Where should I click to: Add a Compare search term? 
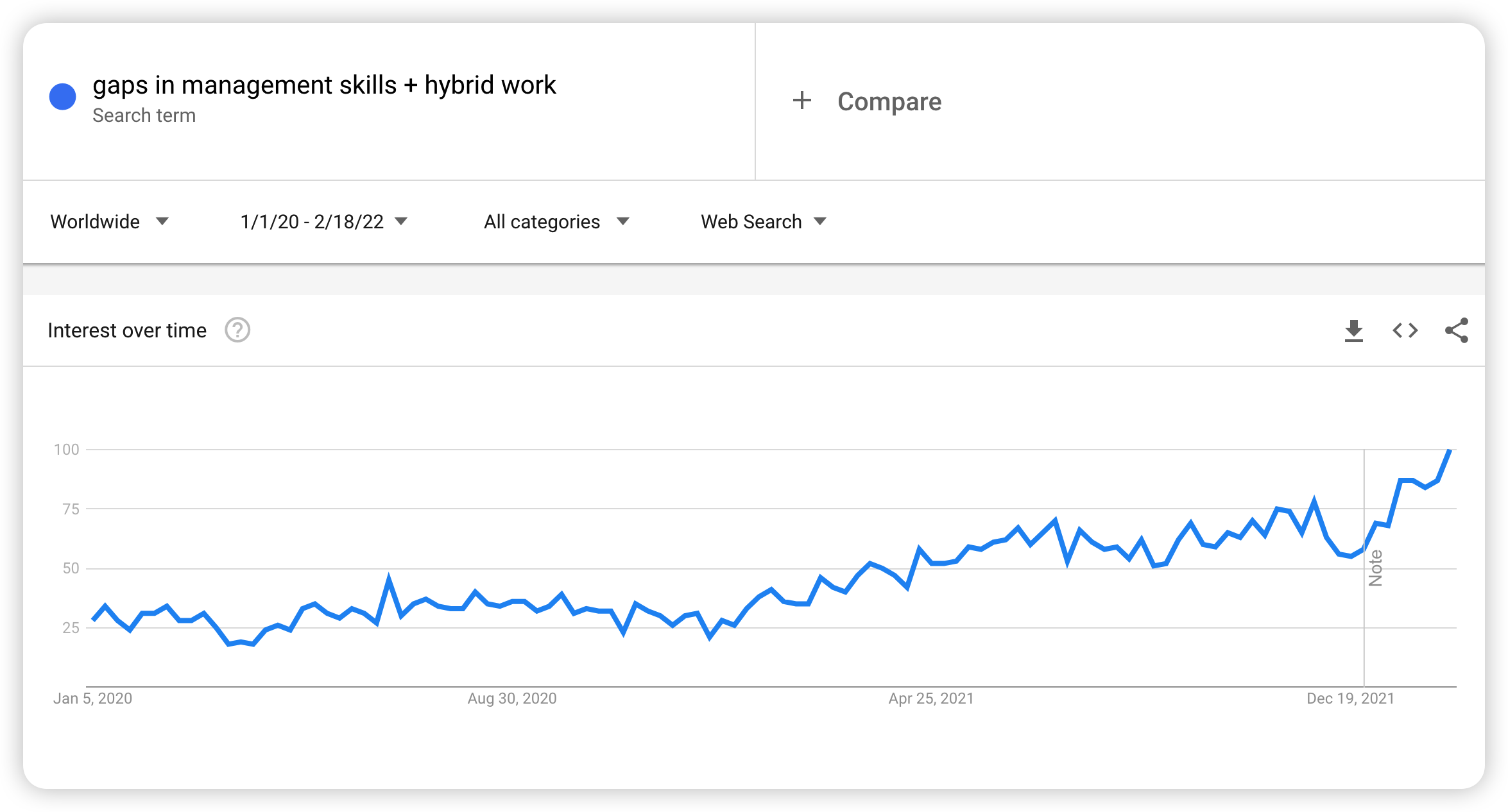[889, 102]
